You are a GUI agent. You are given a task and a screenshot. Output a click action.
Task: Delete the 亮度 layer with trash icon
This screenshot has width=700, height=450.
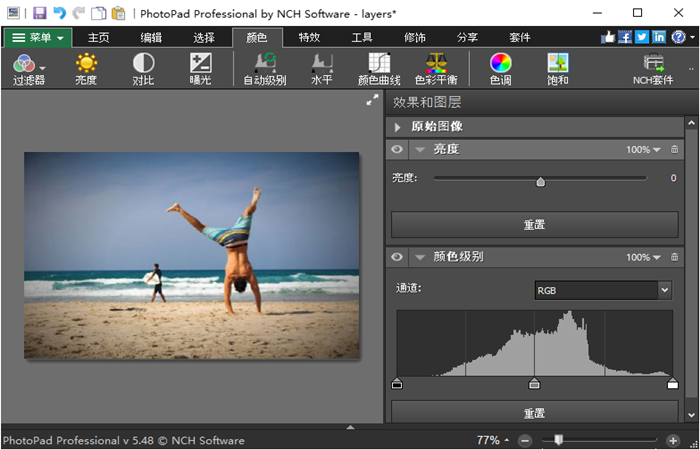(x=674, y=149)
